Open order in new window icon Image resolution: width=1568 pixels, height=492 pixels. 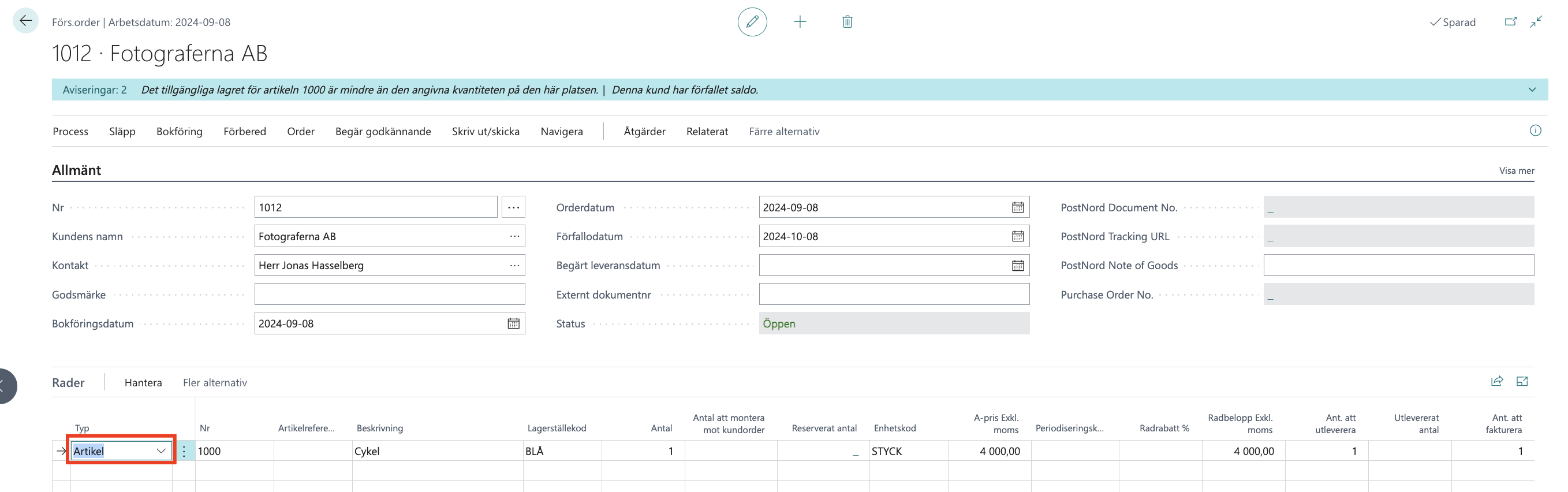(1510, 22)
